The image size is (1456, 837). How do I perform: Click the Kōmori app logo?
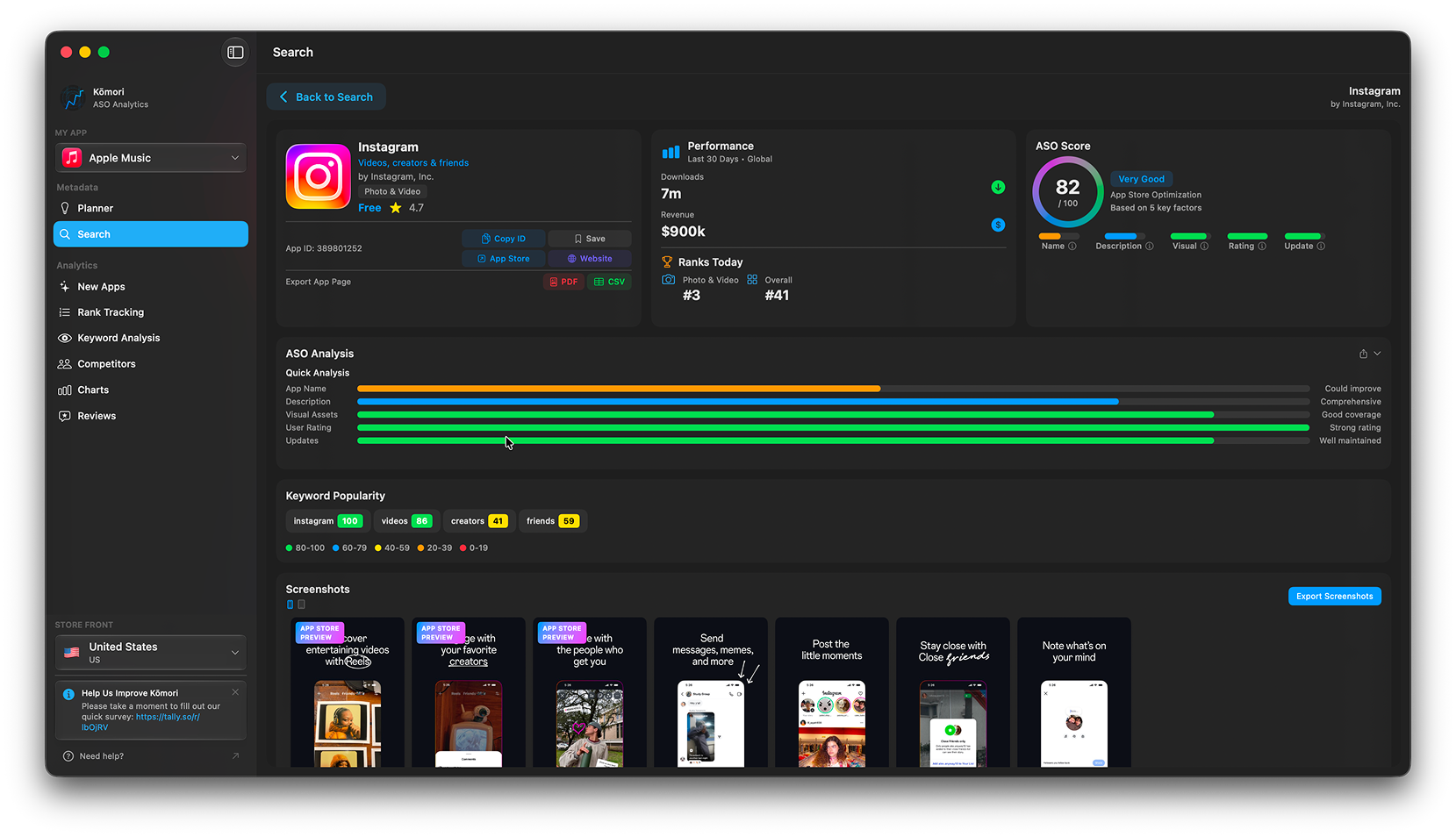(x=72, y=98)
